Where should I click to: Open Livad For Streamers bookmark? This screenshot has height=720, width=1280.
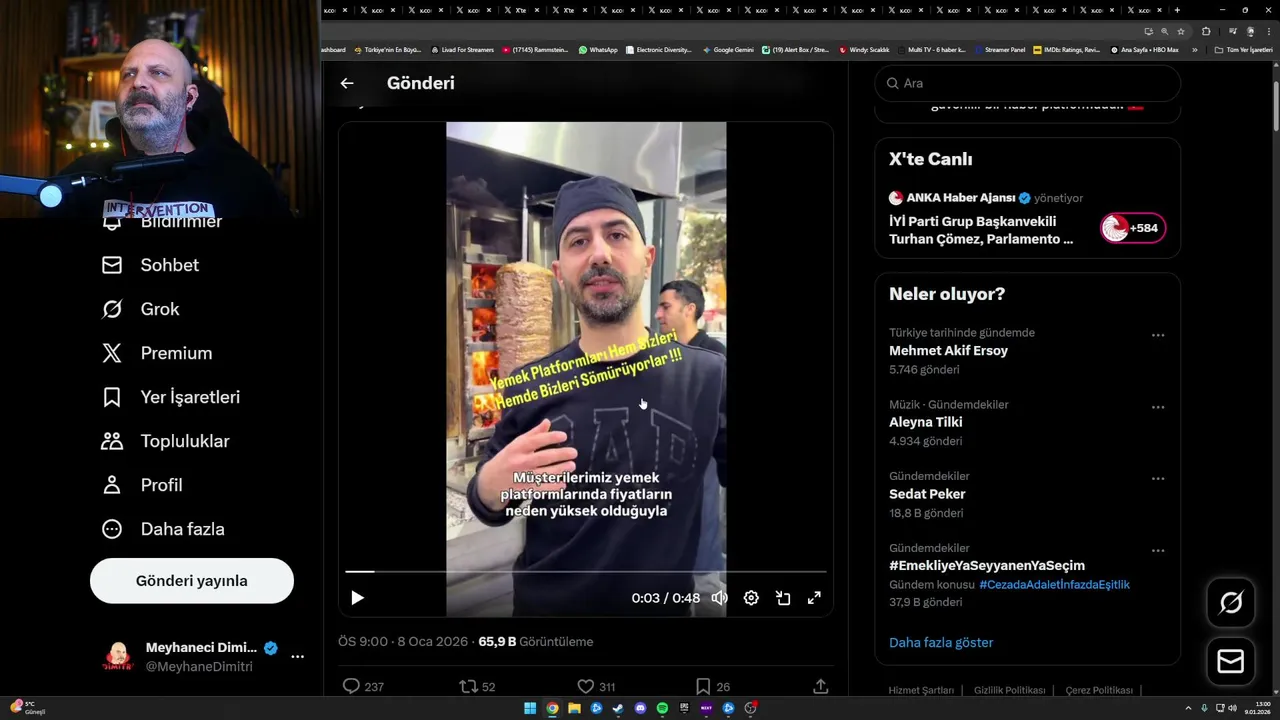[x=462, y=49]
